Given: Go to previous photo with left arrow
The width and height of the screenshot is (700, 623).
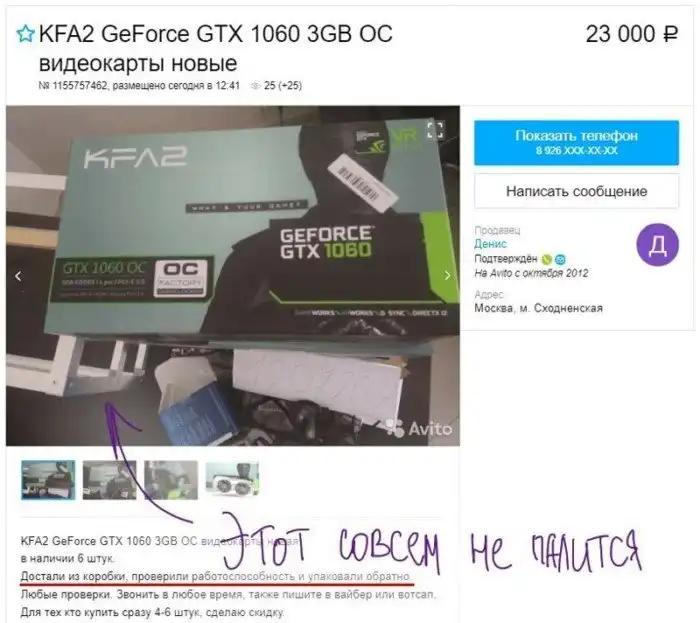Looking at the screenshot, I should [x=18, y=276].
